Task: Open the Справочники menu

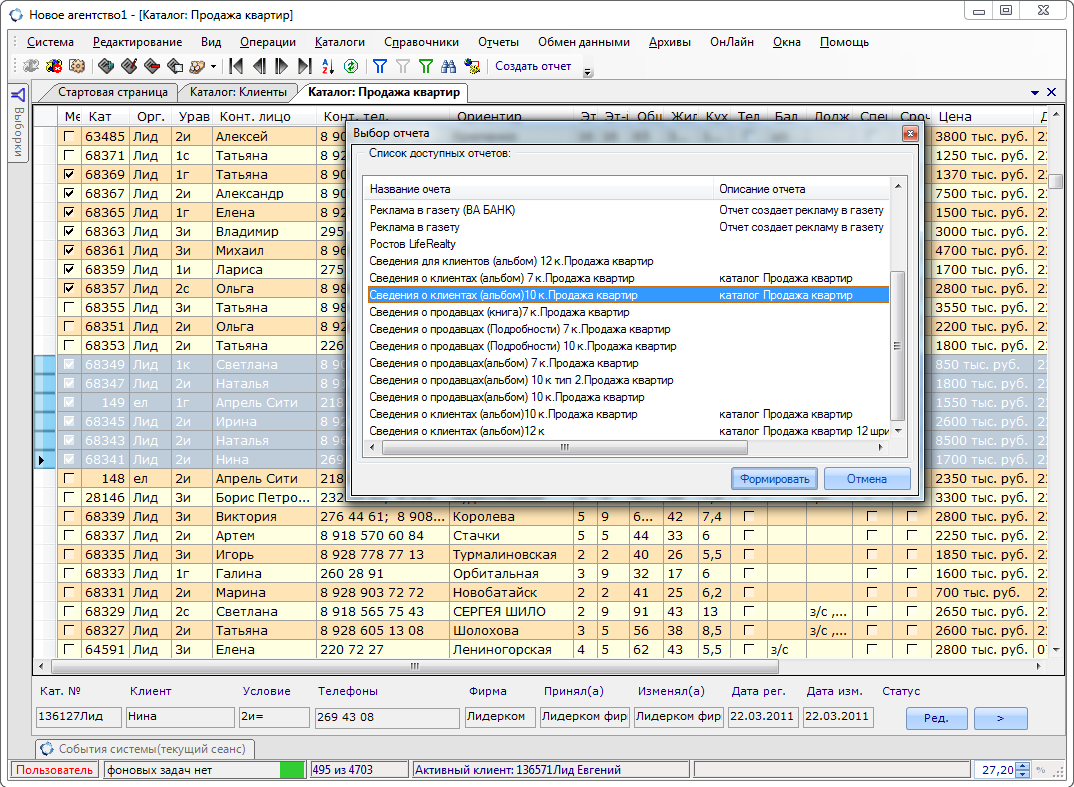Action: click(421, 42)
